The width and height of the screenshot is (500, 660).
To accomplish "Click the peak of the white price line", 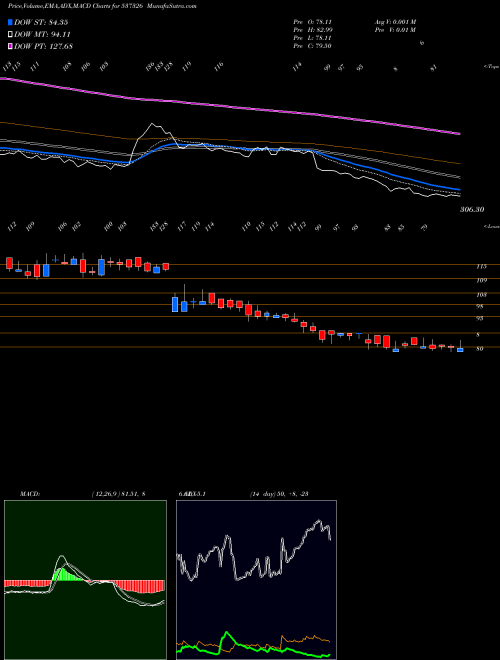I will [x=152, y=124].
